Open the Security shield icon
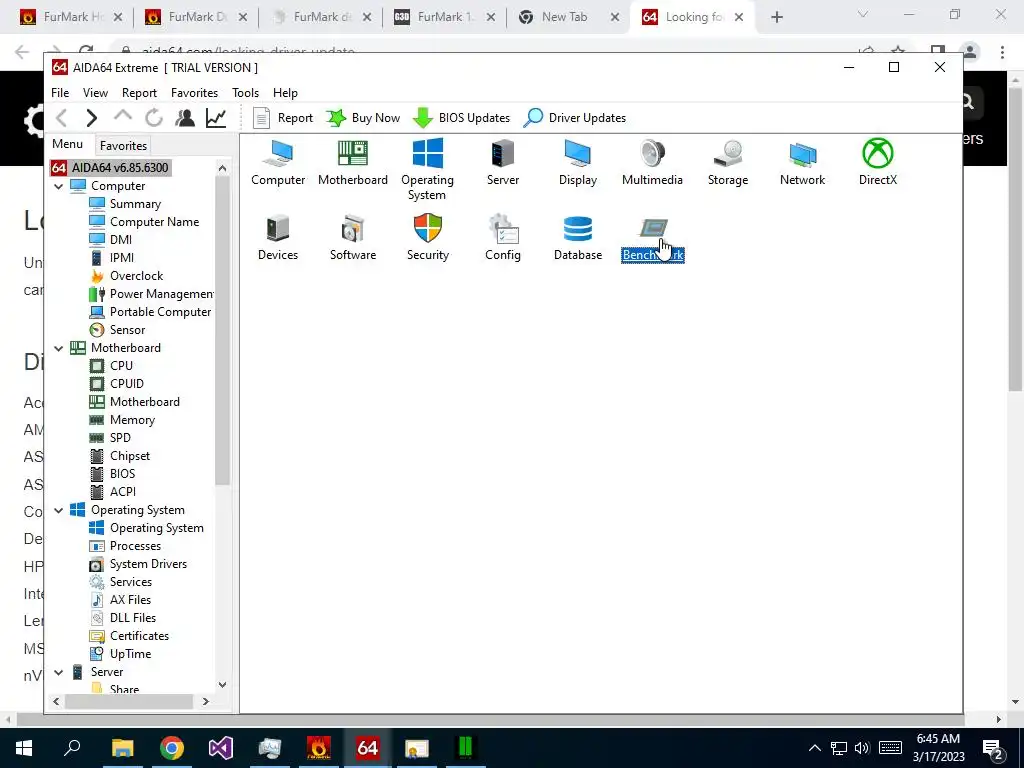The image size is (1024, 768). pyautogui.click(x=428, y=237)
